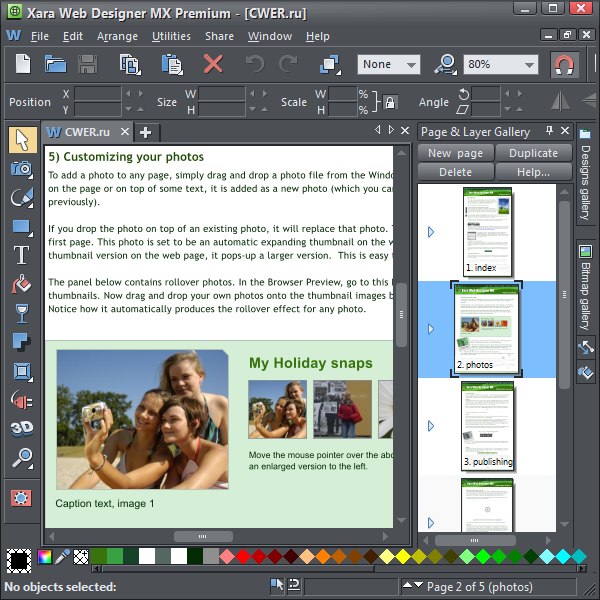Paste from the clipboard icon
Image resolution: width=600 pixels, height=600 pixels.
(x=172, y=64)
